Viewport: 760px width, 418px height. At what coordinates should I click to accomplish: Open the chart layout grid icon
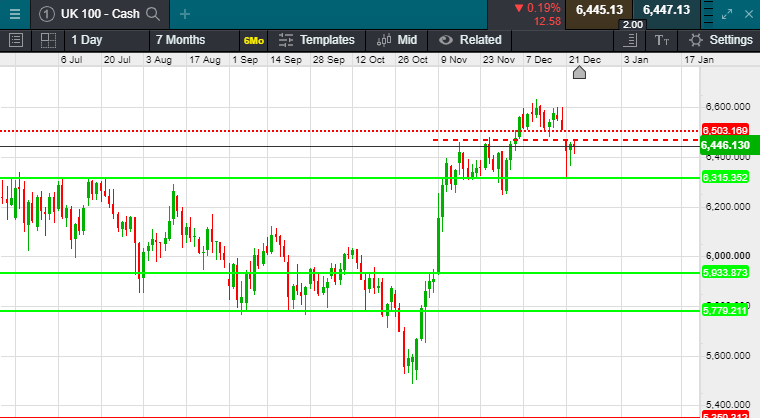(48, 40)
